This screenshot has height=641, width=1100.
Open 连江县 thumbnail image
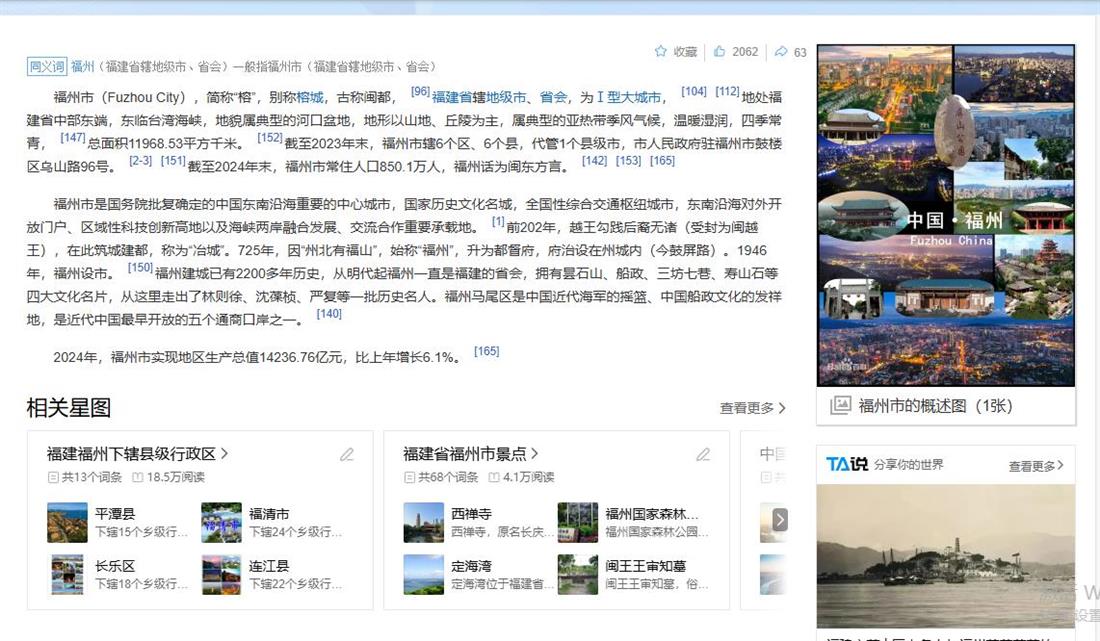tap(221, 574)
